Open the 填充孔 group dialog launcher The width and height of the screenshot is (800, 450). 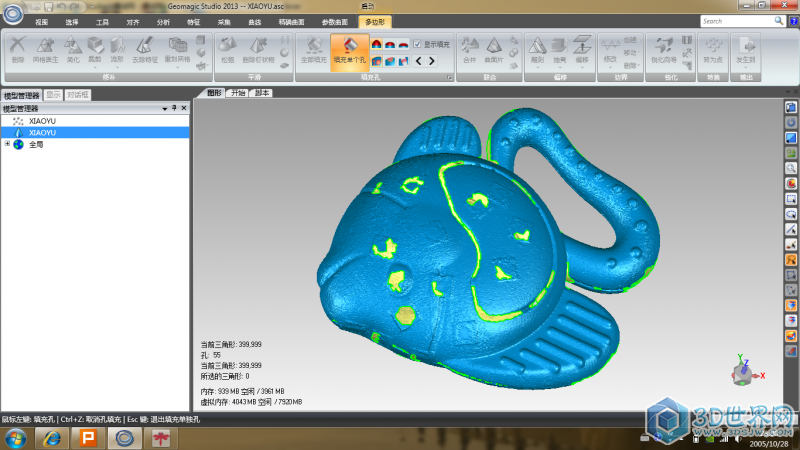[x=449, y=78]
